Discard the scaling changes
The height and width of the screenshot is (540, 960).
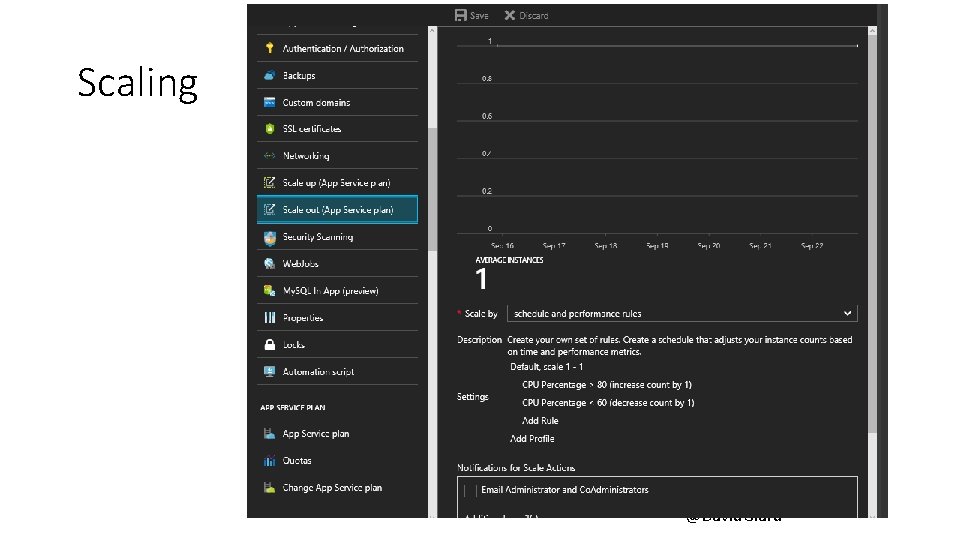coord(527,15)
